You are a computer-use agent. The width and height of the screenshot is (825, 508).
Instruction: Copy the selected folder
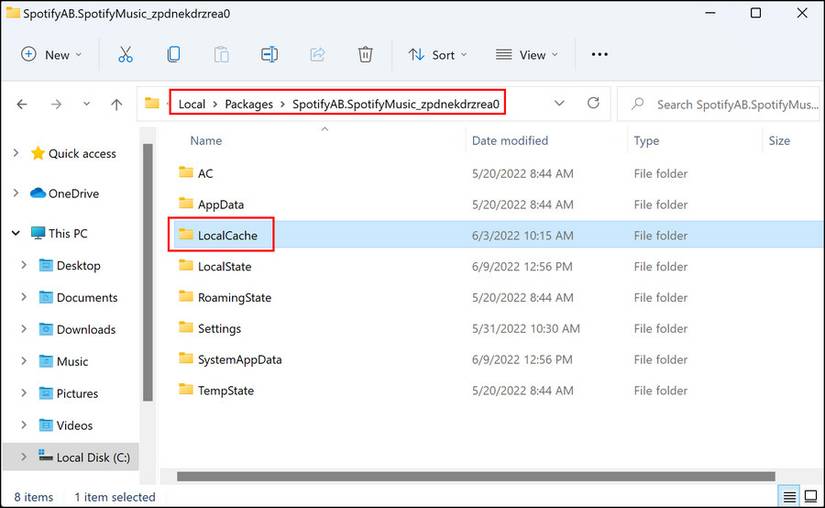(x=174, y=55)
